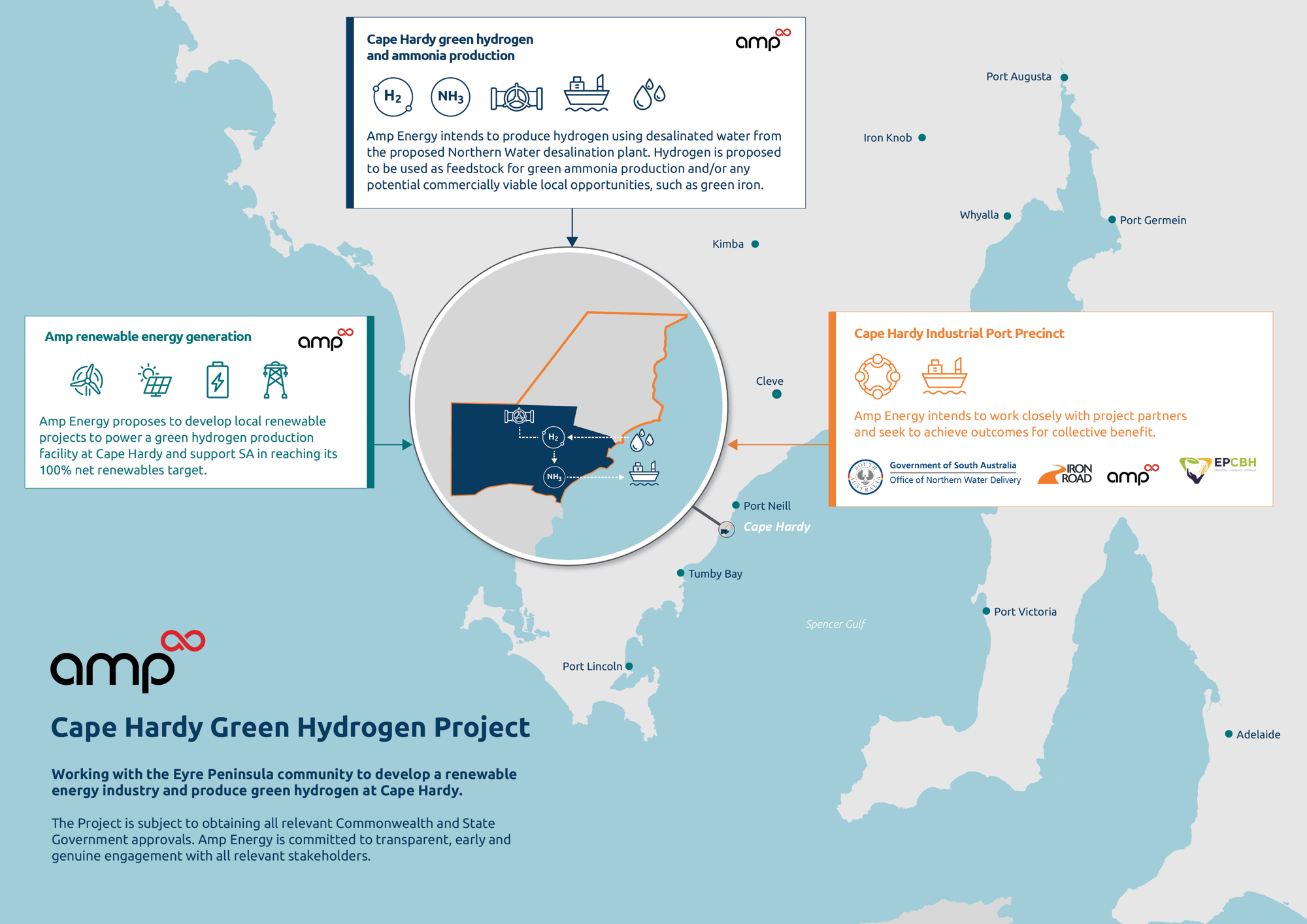This screenshot has width=1307, height=924.
Task: Click the water droplets inside the map circle
Action: (x=642, y=440)
